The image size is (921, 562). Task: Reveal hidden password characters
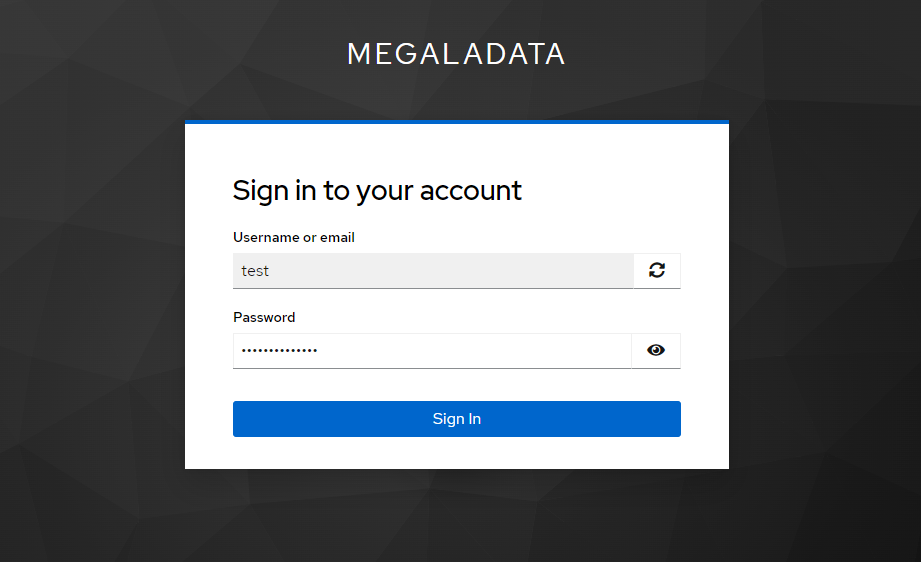tap(656, 351)
